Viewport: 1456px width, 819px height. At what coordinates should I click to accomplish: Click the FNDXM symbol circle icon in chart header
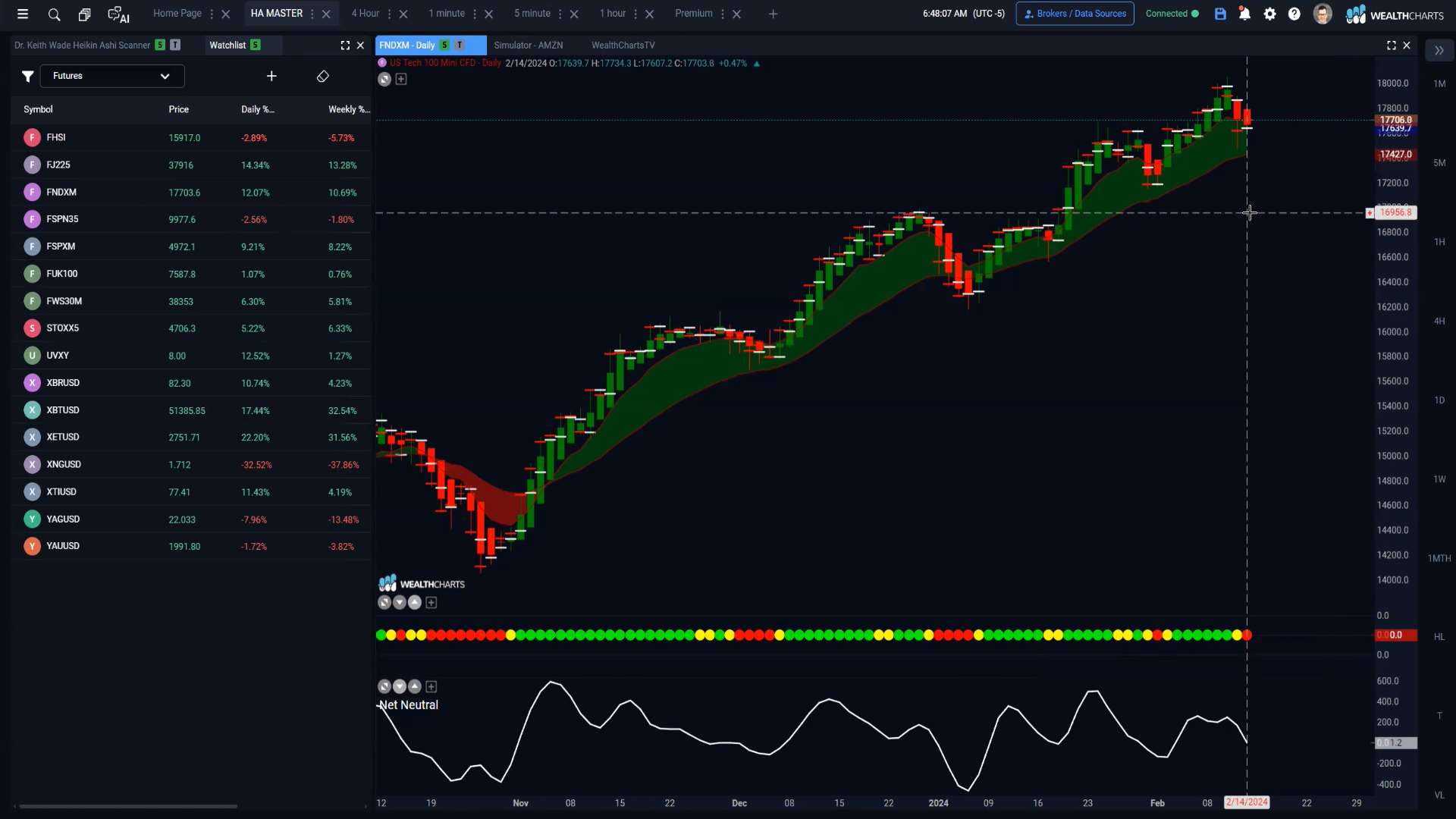[x=382, y=63]
